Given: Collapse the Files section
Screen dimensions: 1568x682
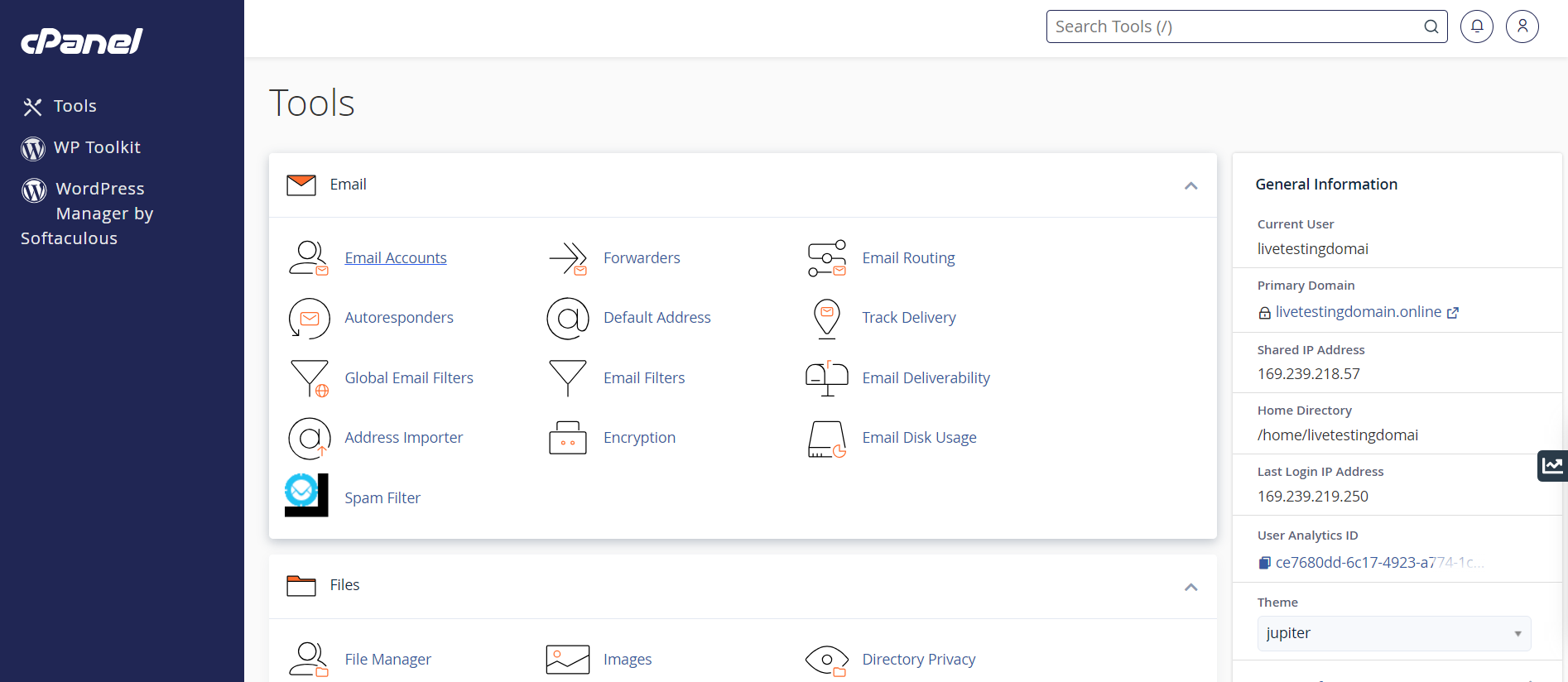Looking at the screenshot, I should coord(1190,587).
